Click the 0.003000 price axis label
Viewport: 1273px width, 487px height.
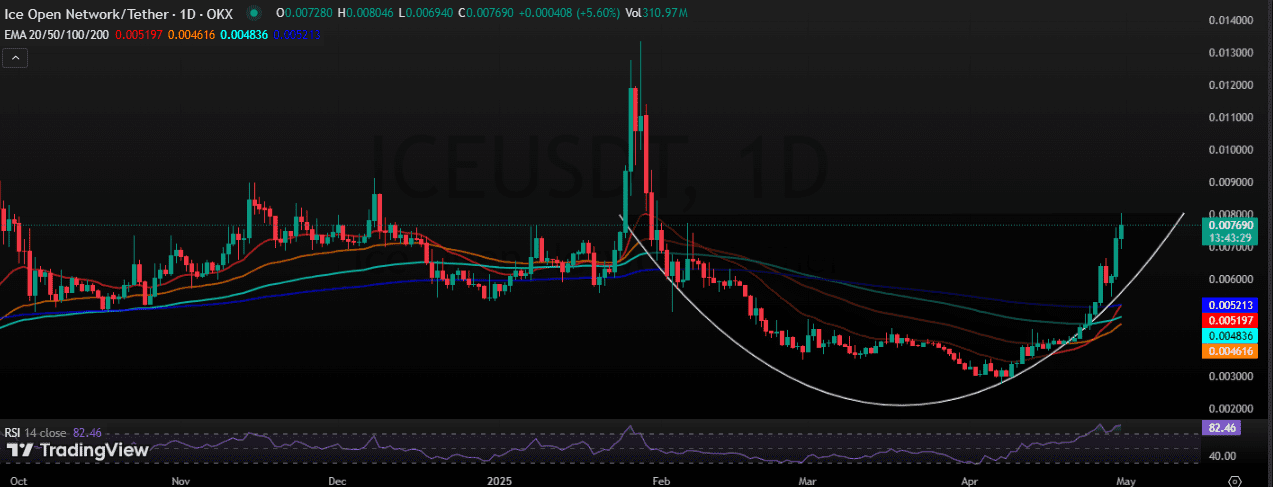[x=1231, y=377]
